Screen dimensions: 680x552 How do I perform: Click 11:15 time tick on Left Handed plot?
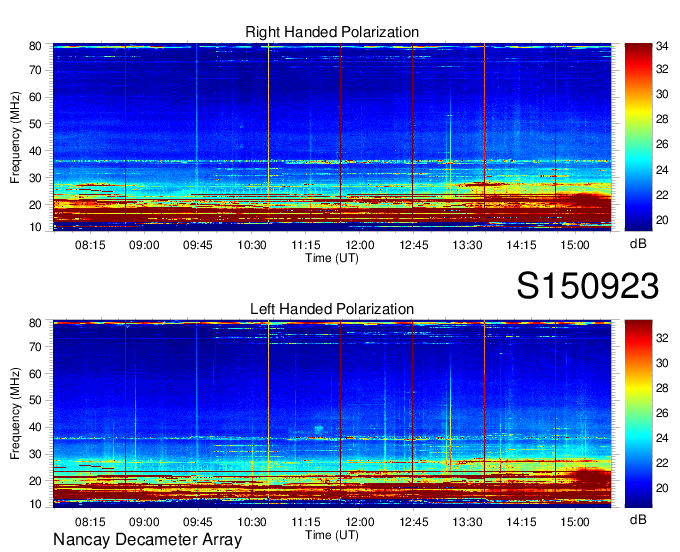point(306,522)
